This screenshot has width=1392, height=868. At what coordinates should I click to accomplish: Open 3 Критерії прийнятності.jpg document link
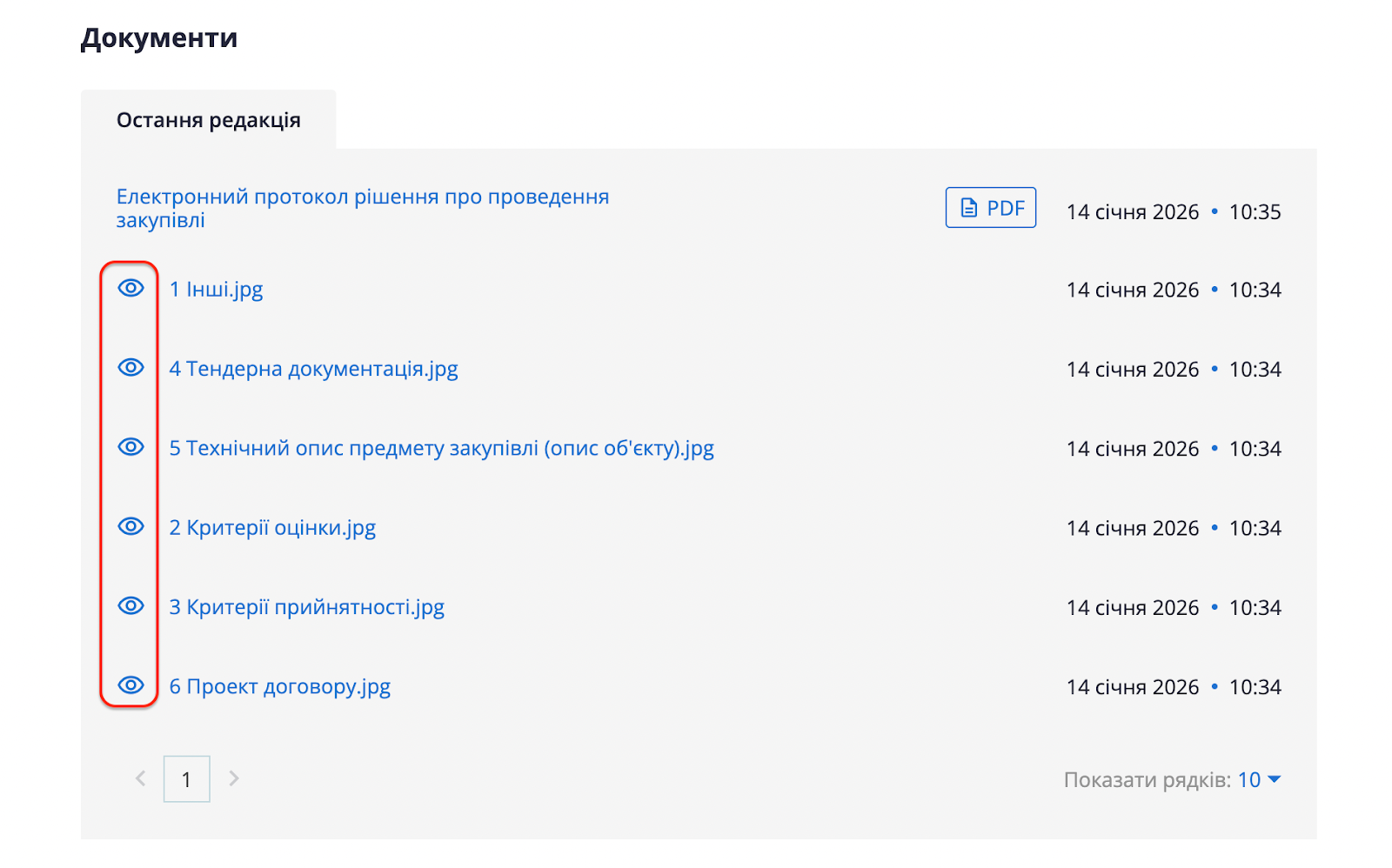point(306,607)
